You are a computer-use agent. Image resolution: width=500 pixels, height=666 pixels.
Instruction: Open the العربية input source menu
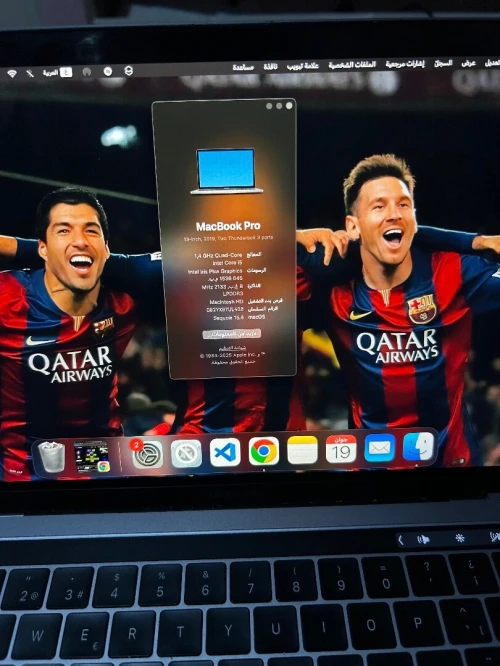point(57,73)
